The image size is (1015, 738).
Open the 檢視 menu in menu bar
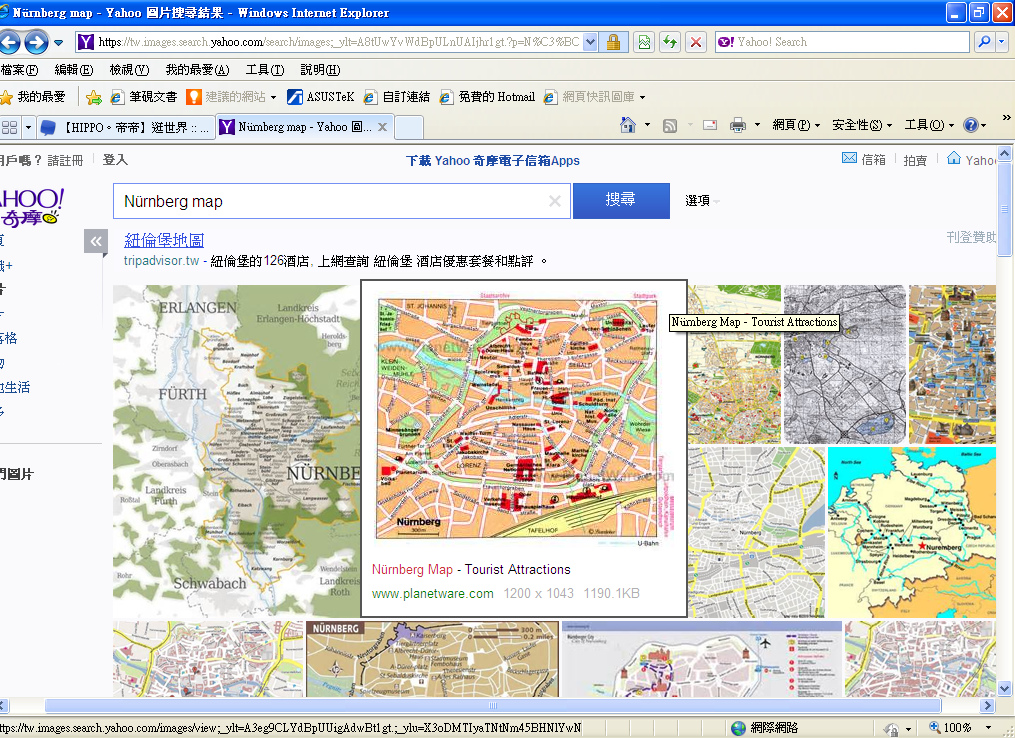point(128,70)
